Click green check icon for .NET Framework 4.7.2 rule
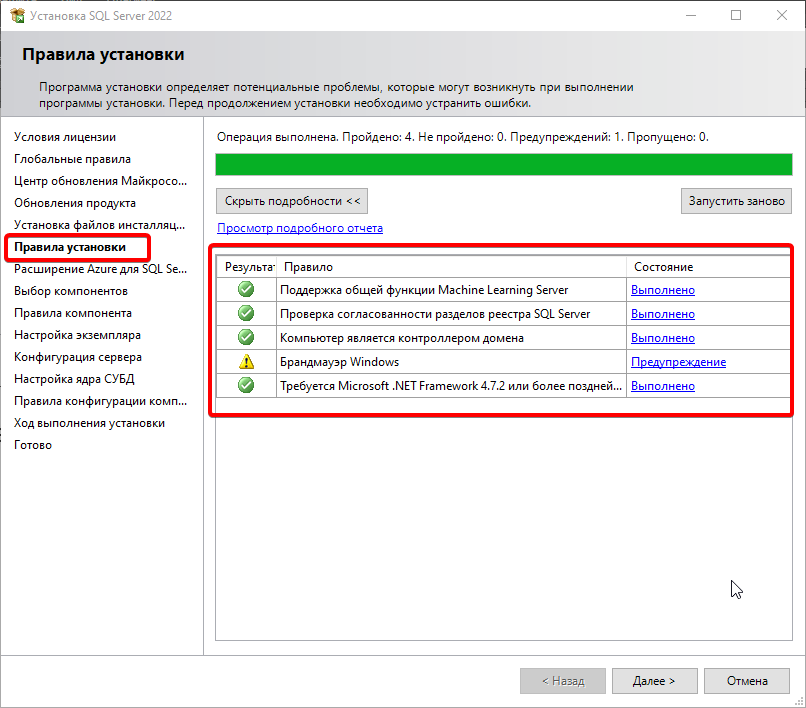Viewport: 806px width, 708px height. (246, 385)
